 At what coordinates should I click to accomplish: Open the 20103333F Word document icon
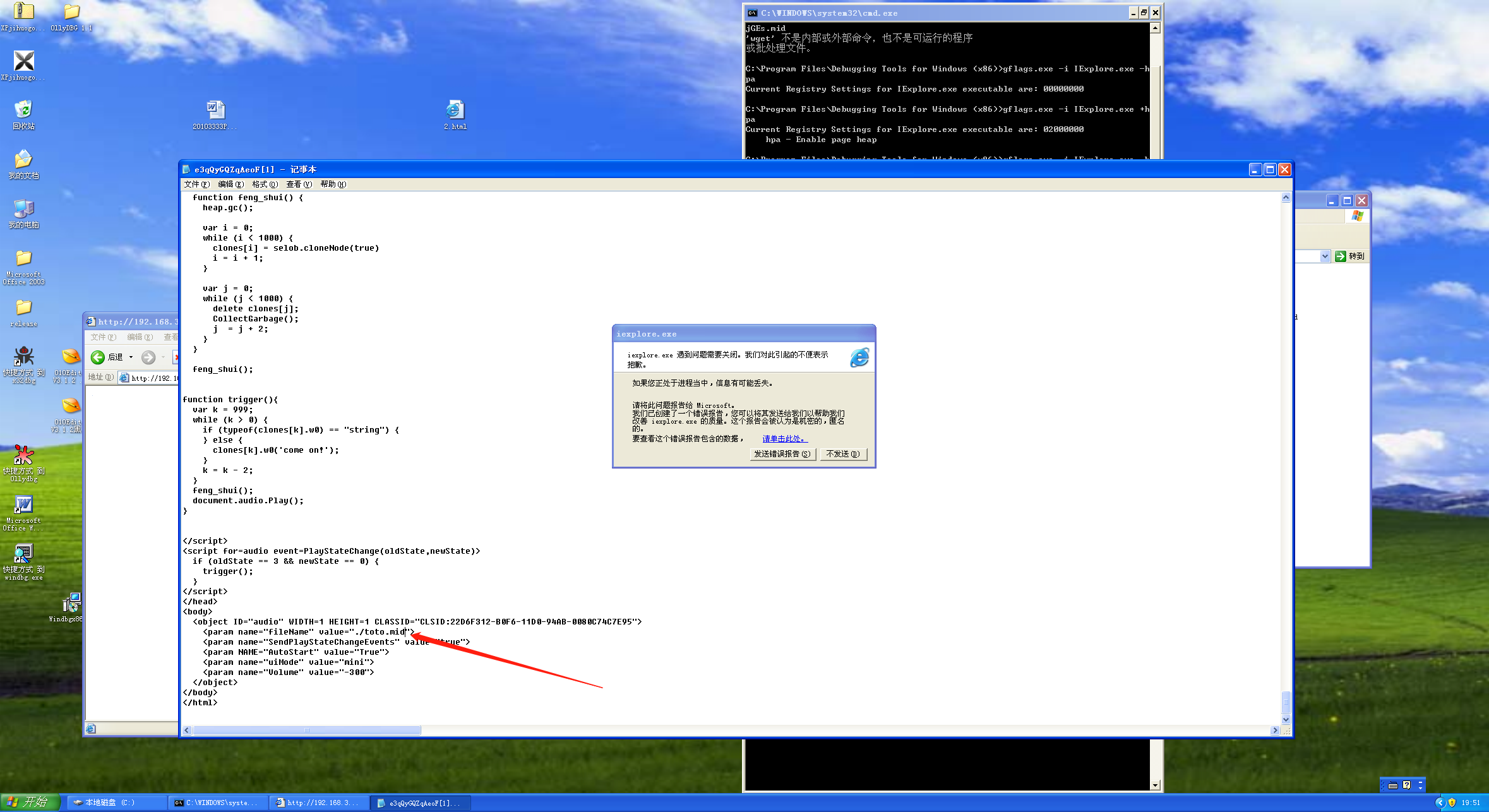(x=215, y=111)
